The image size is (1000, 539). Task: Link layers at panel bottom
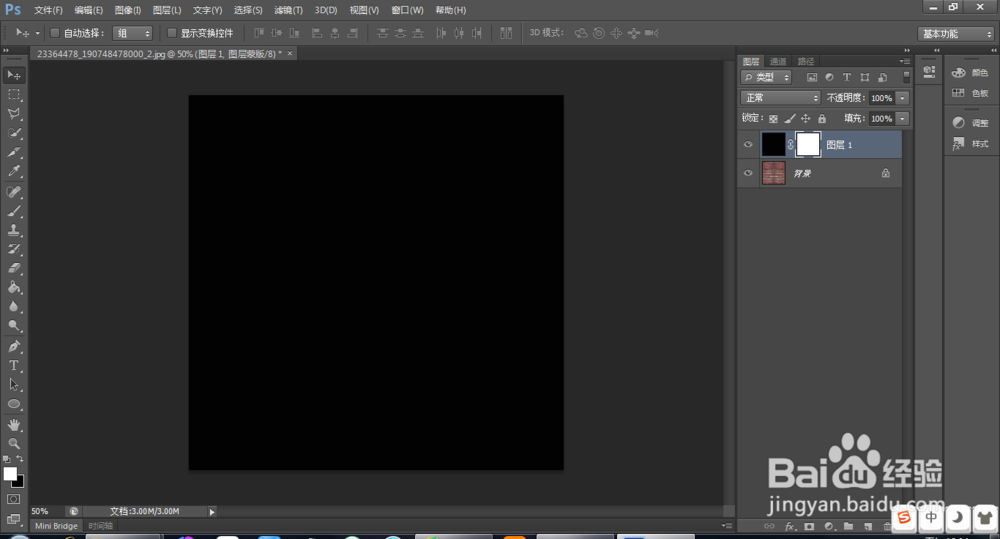770,526
